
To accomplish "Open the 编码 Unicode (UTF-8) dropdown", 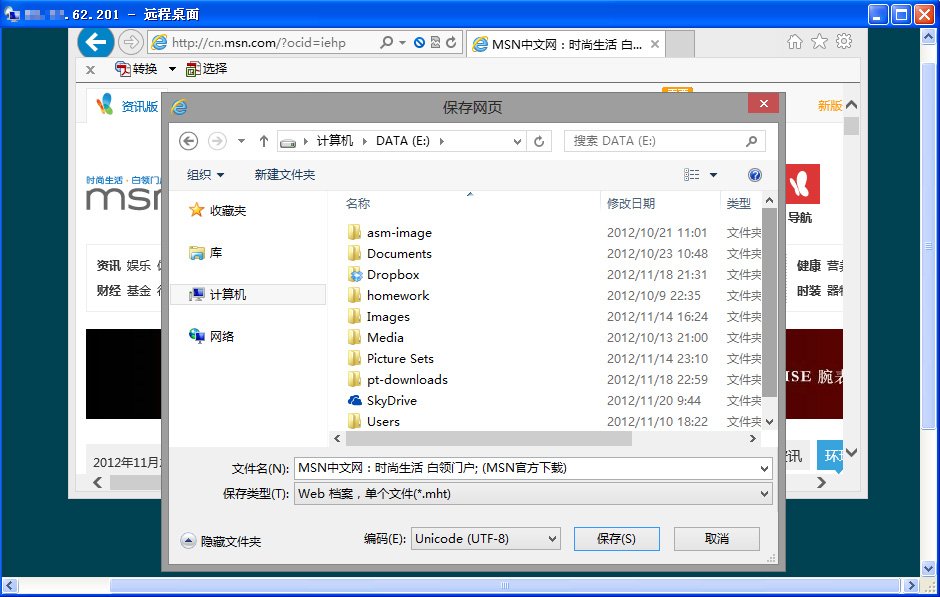I will 486,539.
